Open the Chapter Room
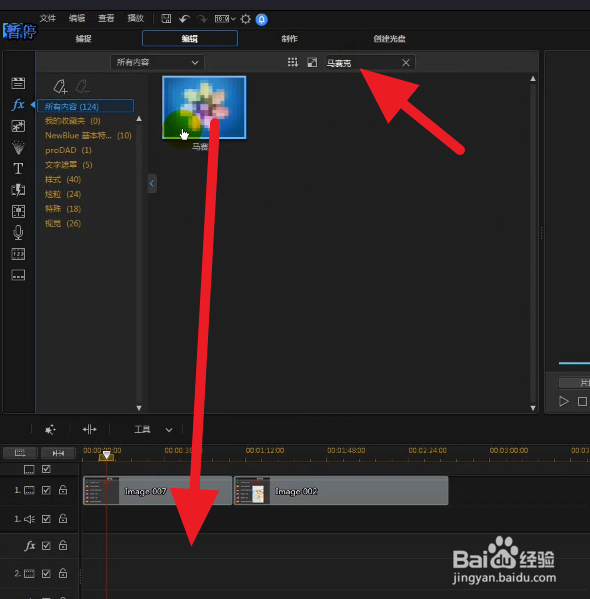This screenshot has height=599, width=590. [x=18, y=254]
